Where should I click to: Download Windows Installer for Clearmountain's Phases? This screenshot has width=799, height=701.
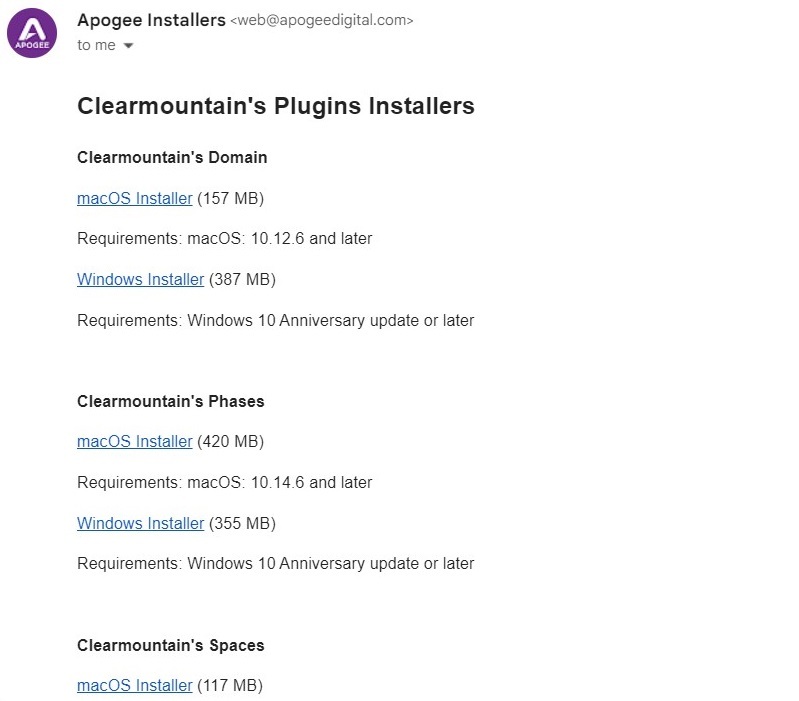[x=140, y=524]
